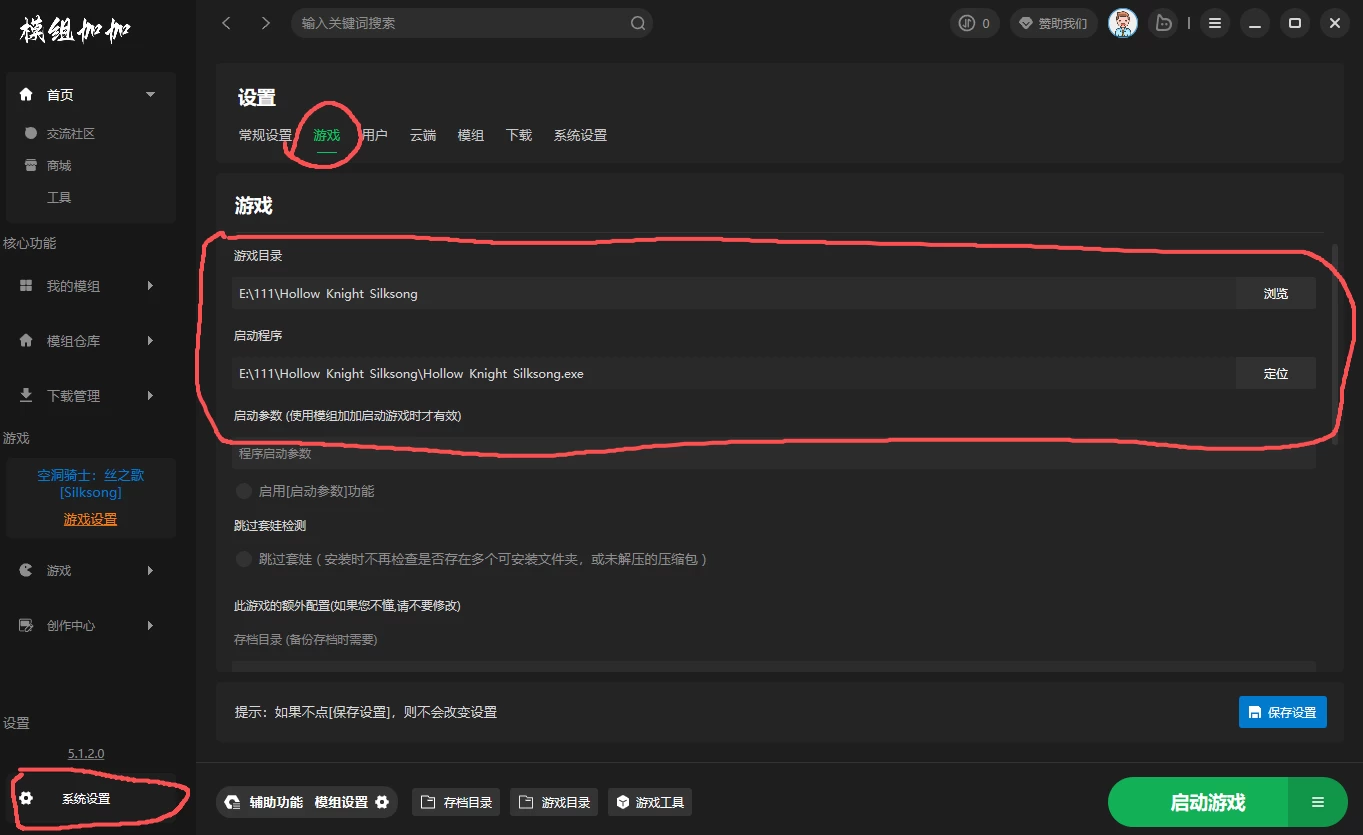Switch to the 常规设置 tab
The width and height of the screenshot is (1363, 835).
coord(264,135)
